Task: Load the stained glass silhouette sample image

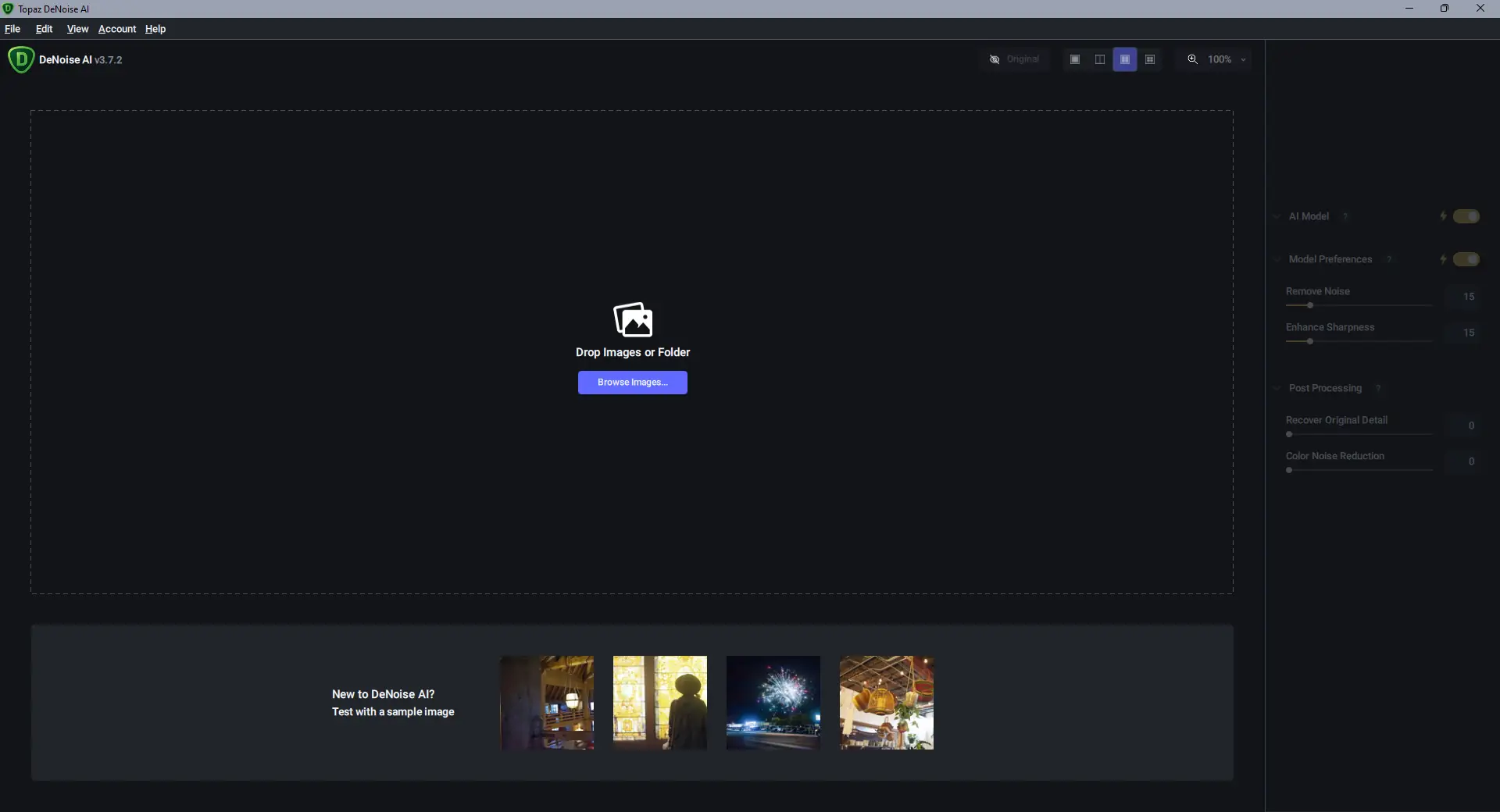Action: click(x=660, y=703)
